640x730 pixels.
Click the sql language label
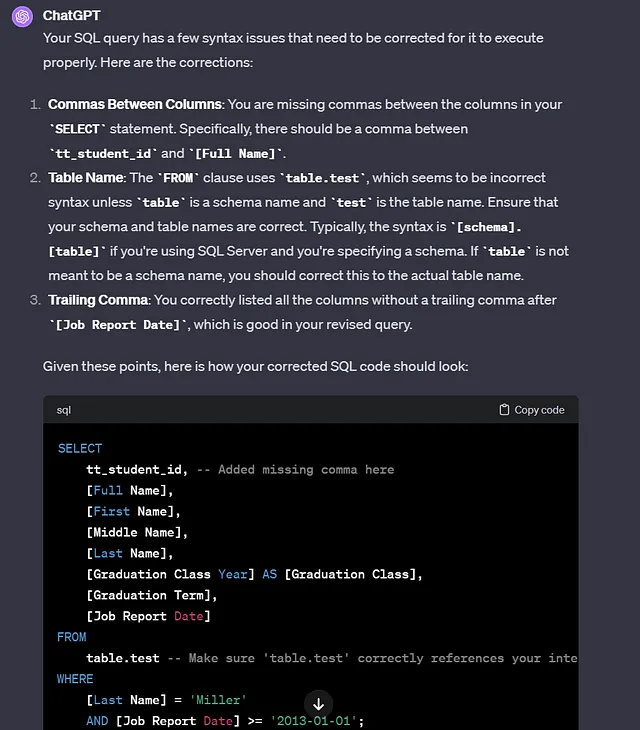(64, 410)
